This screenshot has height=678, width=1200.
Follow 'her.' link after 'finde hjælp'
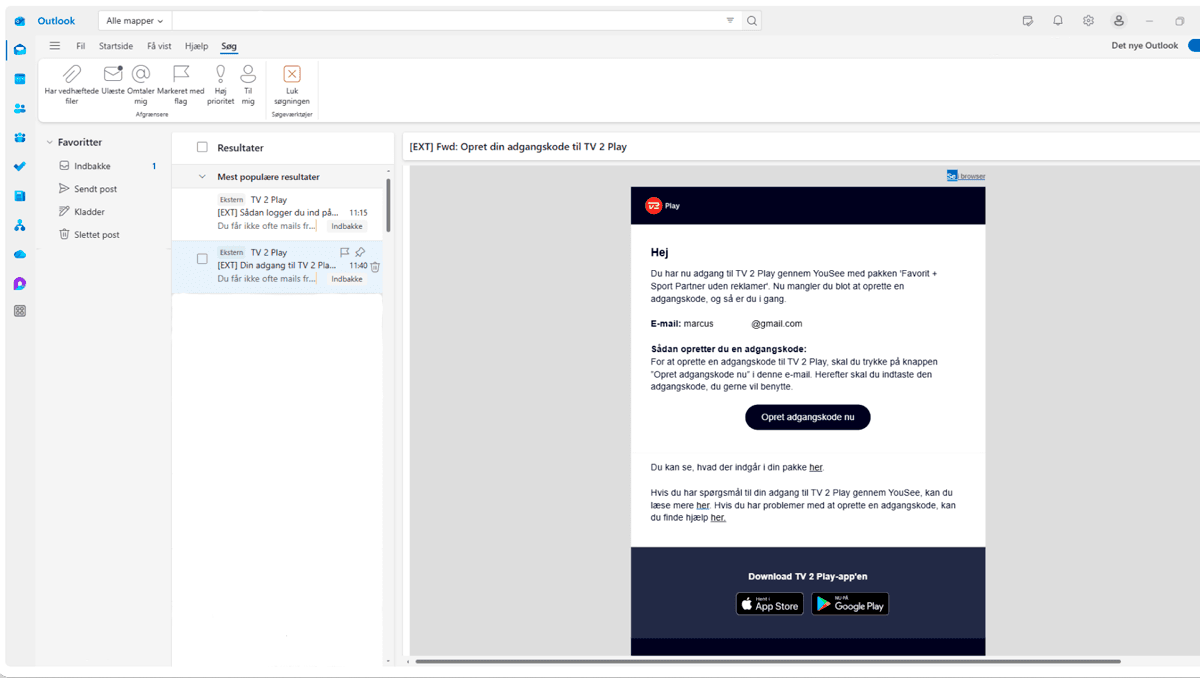718,517
